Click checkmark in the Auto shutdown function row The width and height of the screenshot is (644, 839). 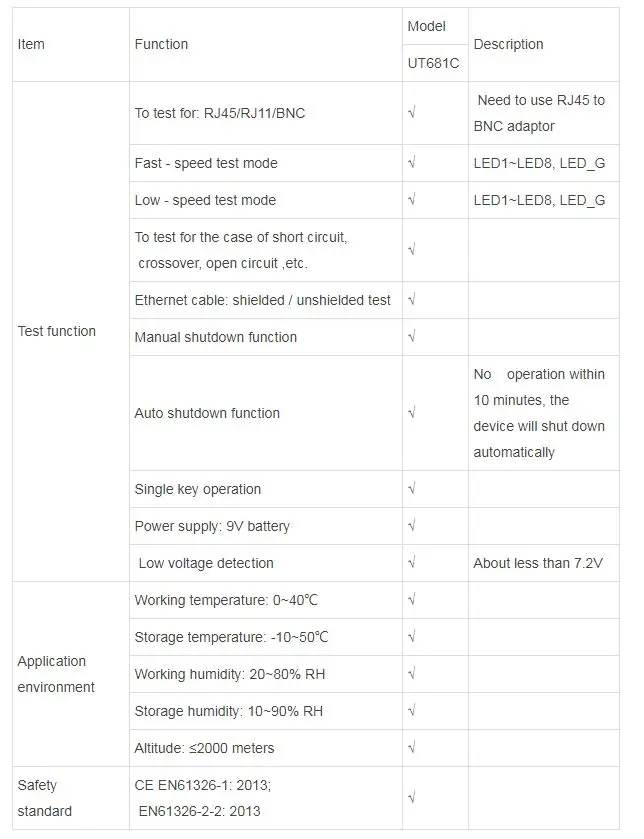(x=412, y=412)
